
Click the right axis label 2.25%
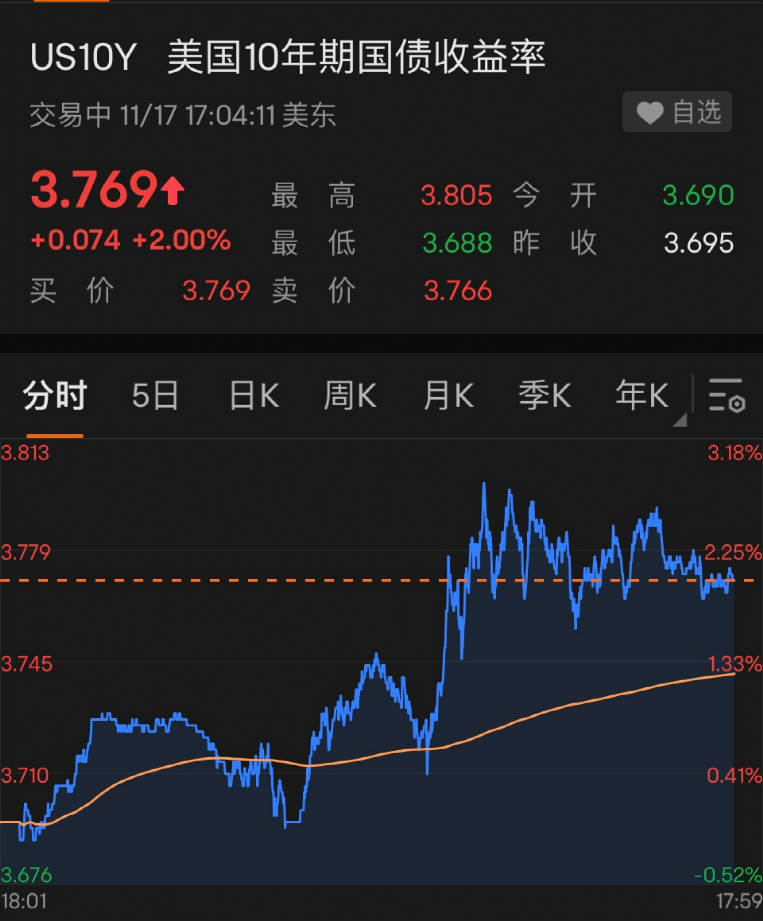pyautogui.click(x=733, y=552)
